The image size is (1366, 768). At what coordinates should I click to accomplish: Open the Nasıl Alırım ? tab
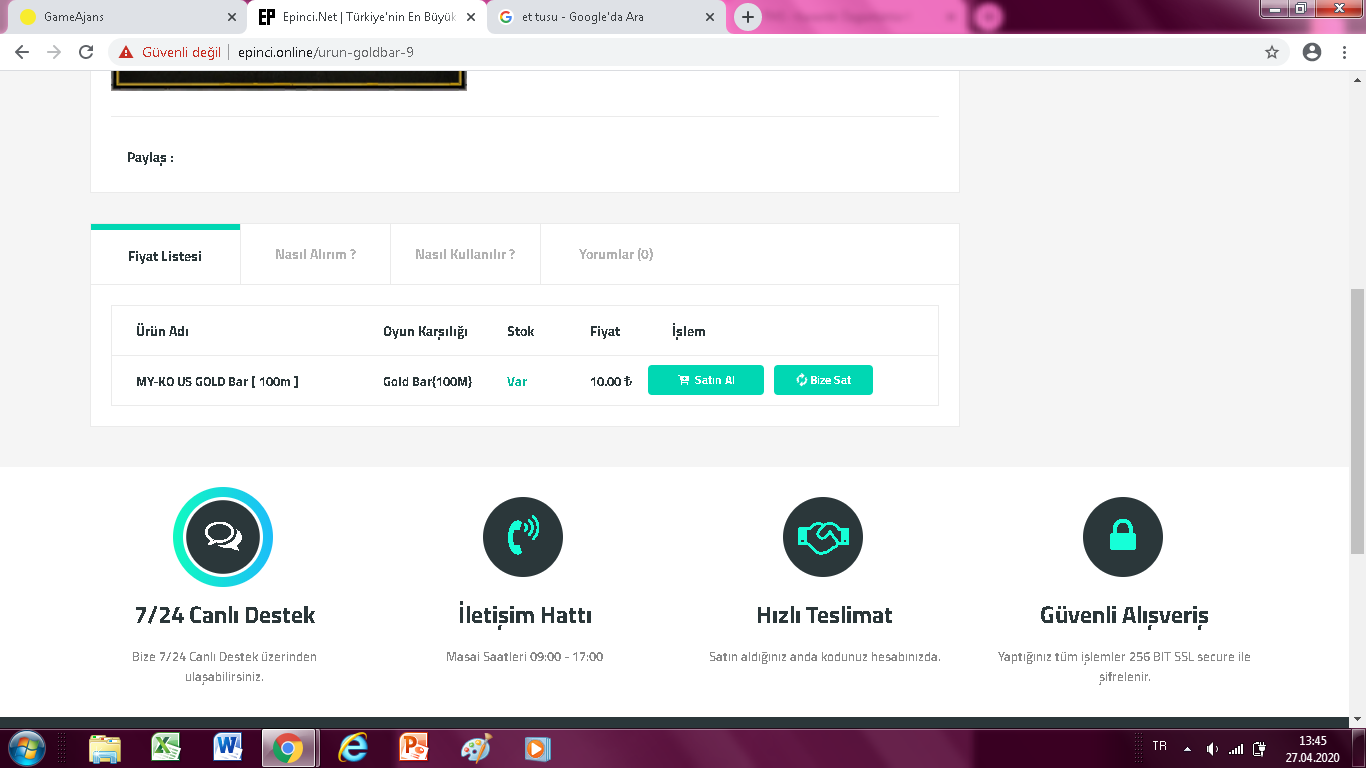[x=316, y=254]
